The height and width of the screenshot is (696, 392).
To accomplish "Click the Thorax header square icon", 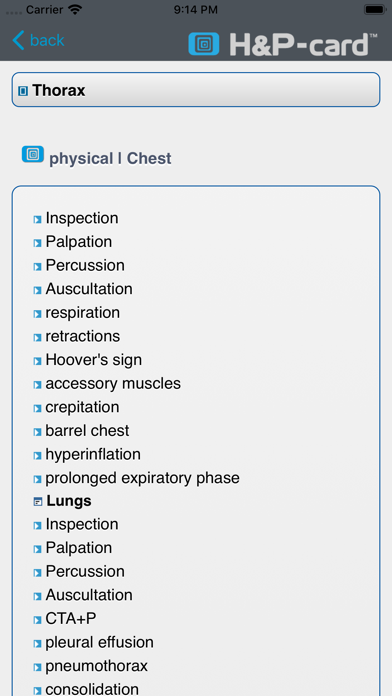I will (x=23, y=91).
